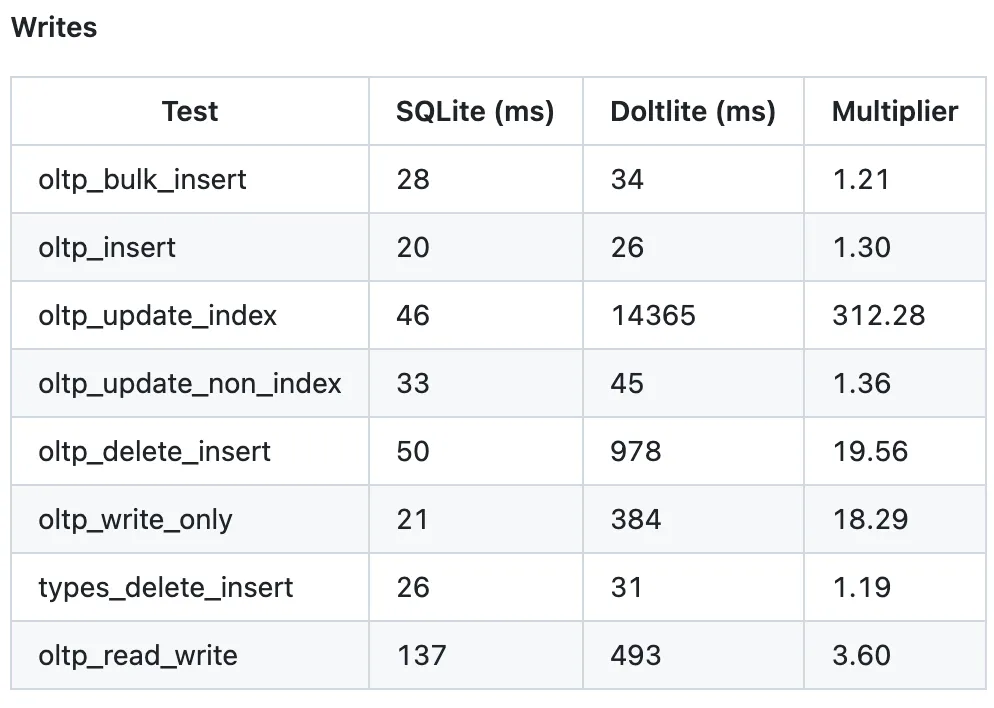Select the Test column header

tap(190, 111)
